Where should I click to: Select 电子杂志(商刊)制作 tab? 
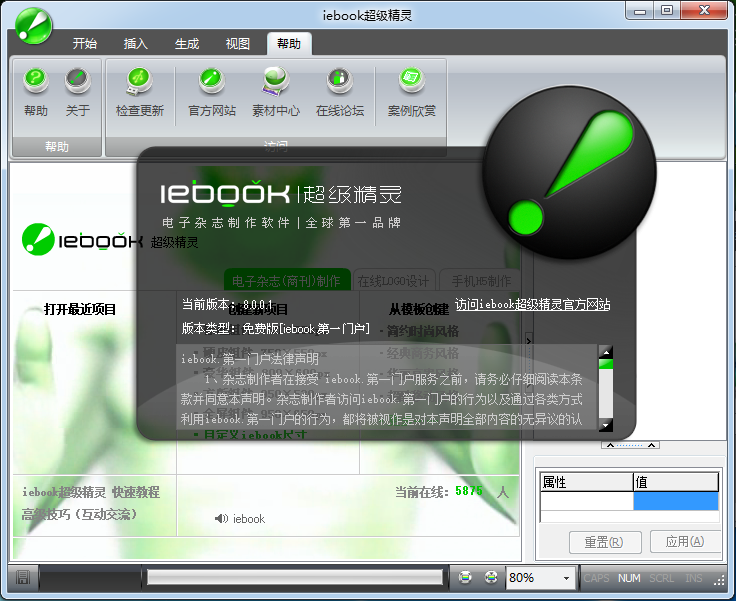(287, 281)
